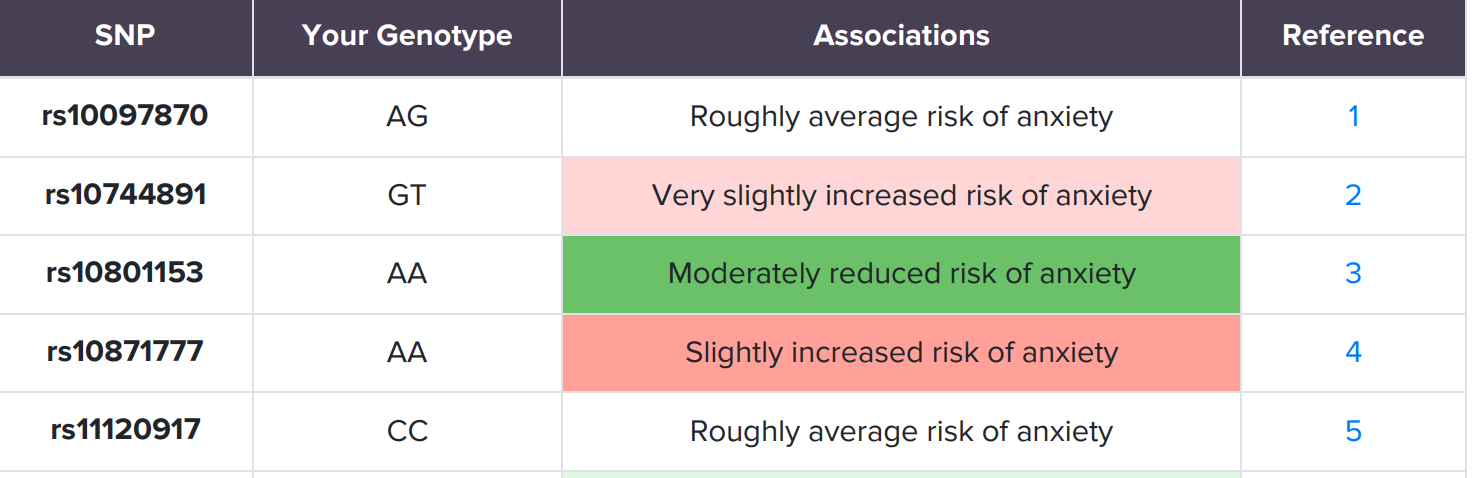Click the Your Genotype column header

point(407,36)
